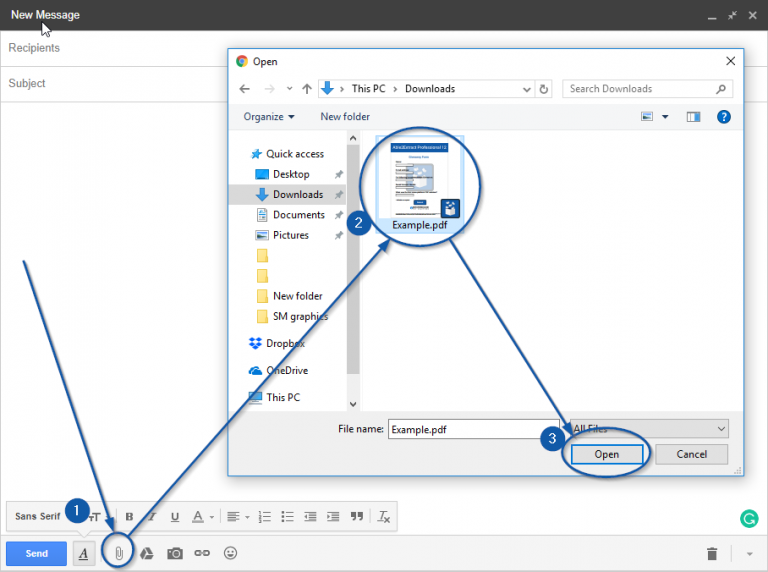
Task: Click the attach files paperclip icon
Action: (x=118, y=553)
